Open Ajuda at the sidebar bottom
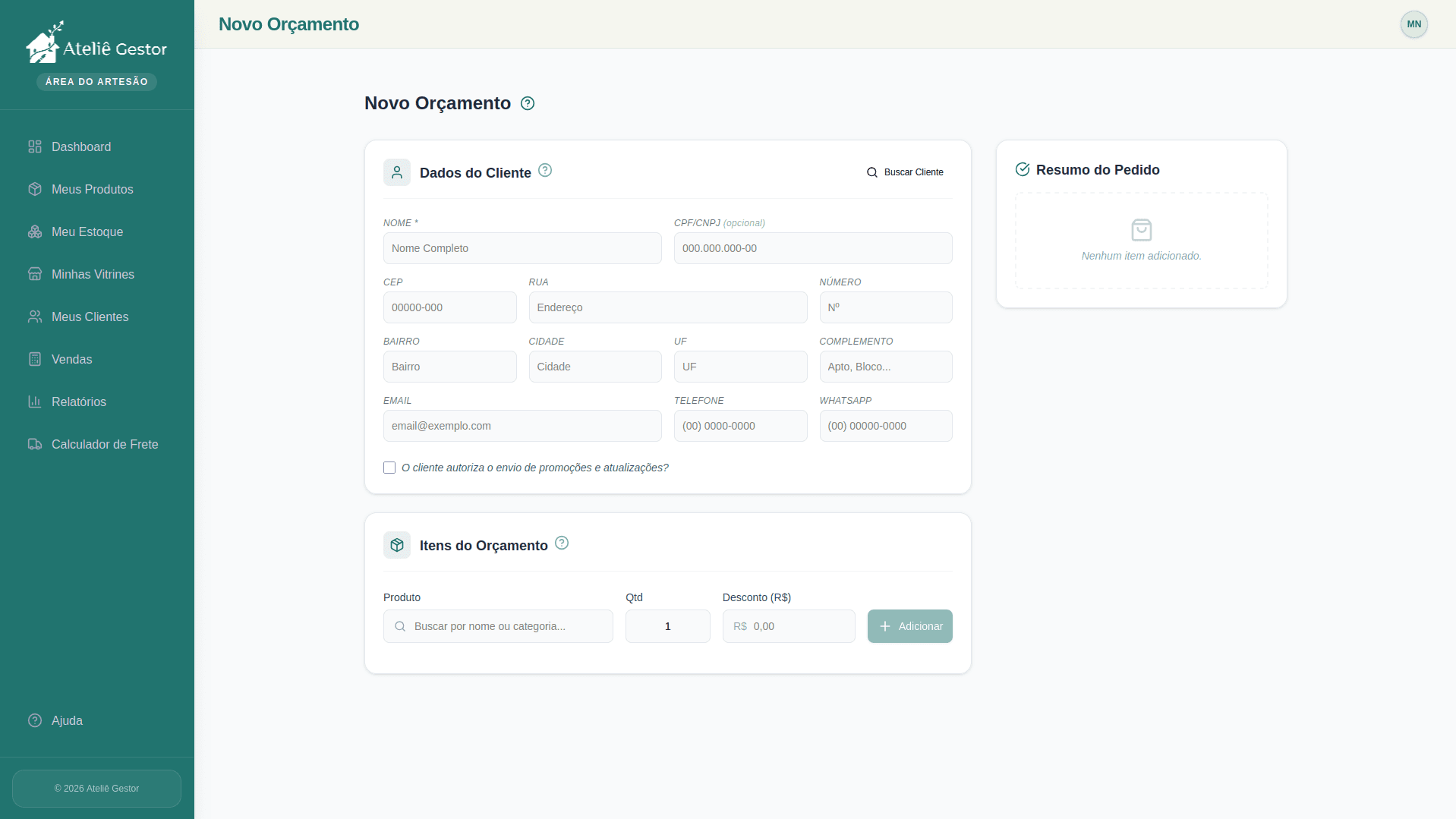Screen dimensions: 1456x819 [x=67, y=720]
